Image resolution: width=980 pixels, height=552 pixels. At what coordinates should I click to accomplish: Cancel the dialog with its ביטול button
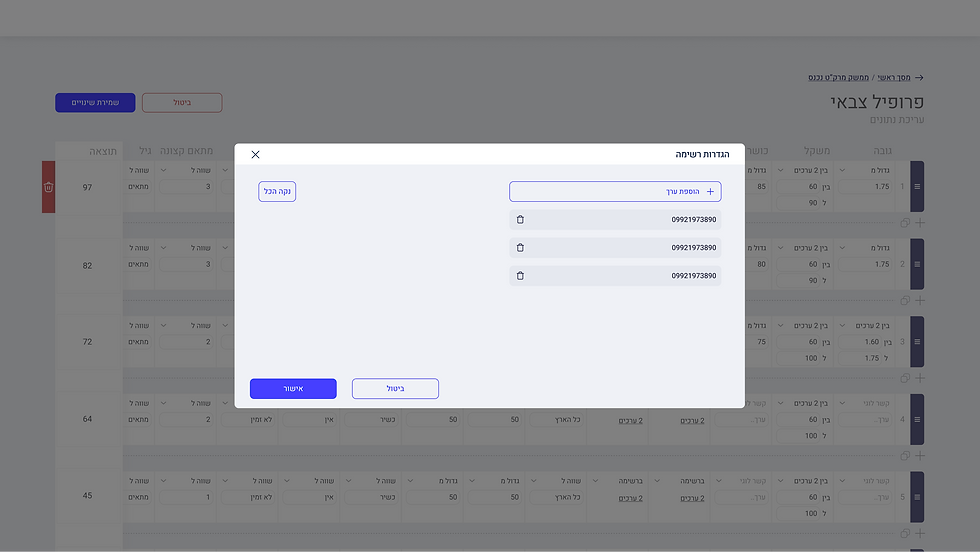click(x=395, y=388)
